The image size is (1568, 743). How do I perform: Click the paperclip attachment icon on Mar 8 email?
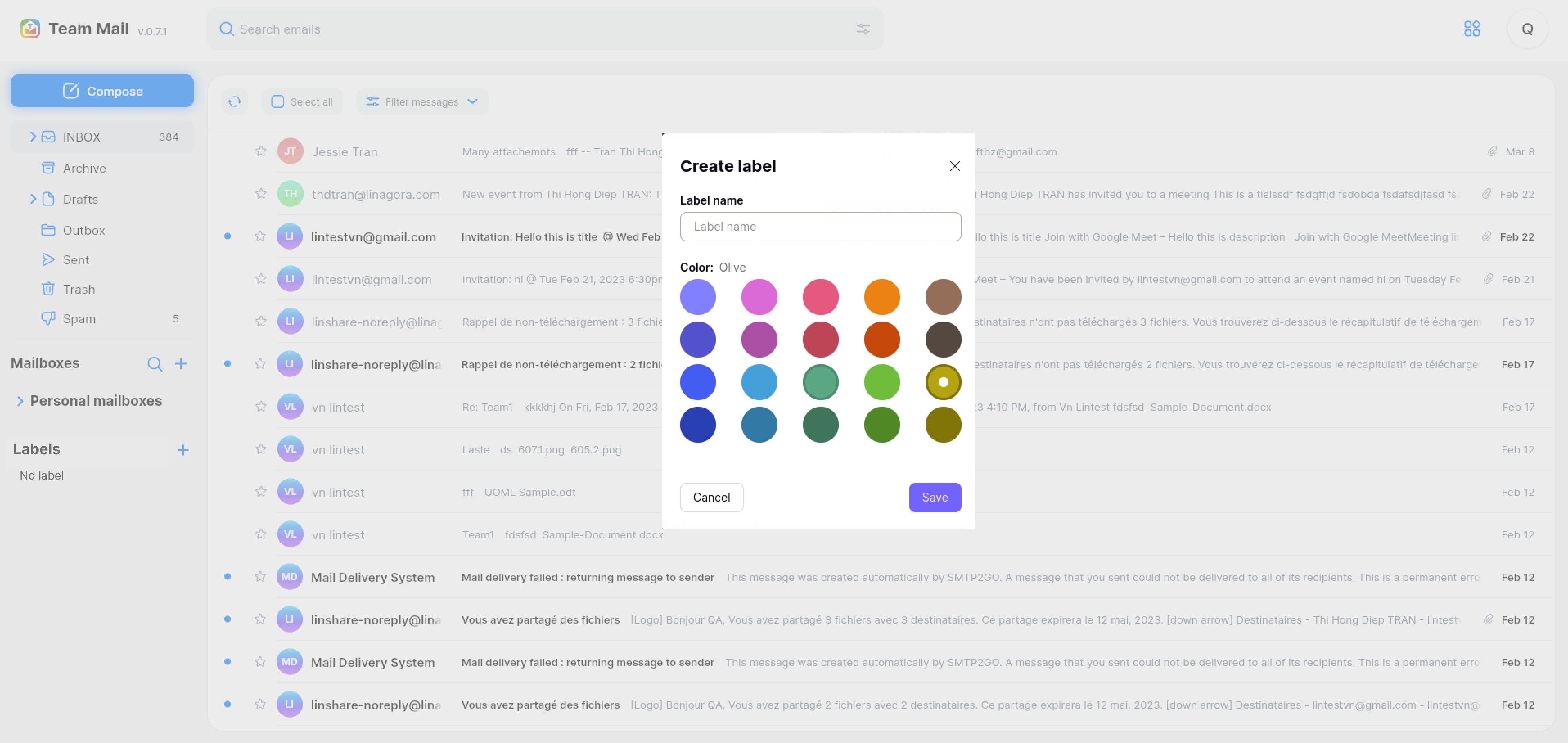coord(1492,151)
